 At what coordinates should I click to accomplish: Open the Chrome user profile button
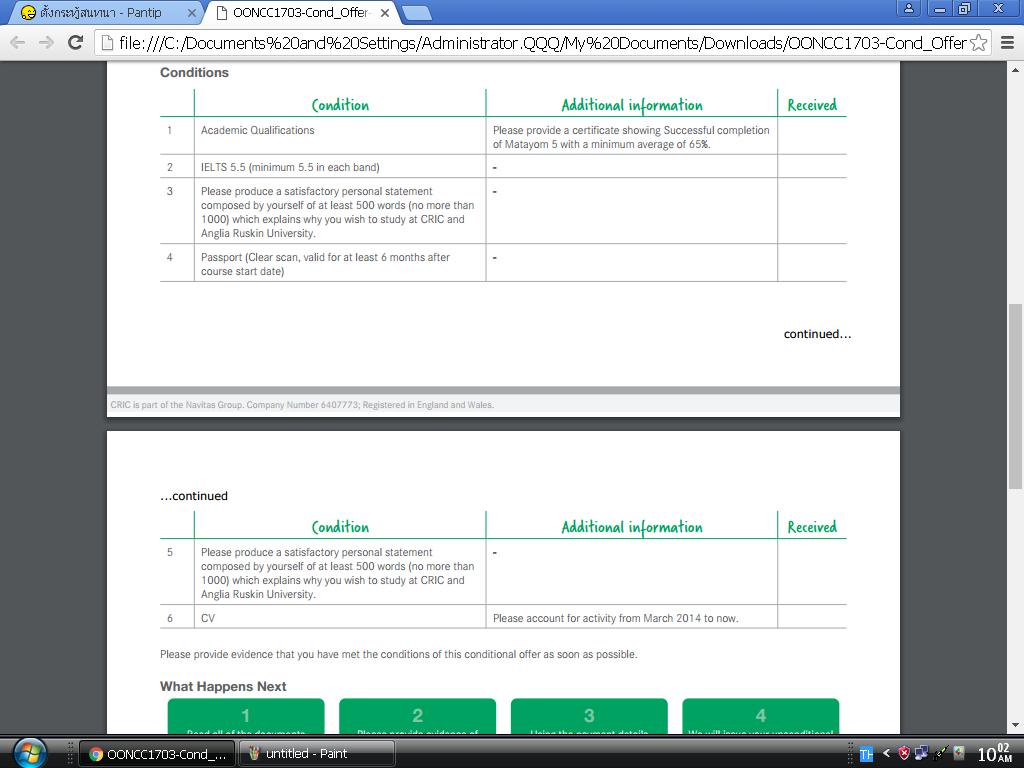(908, 8)
